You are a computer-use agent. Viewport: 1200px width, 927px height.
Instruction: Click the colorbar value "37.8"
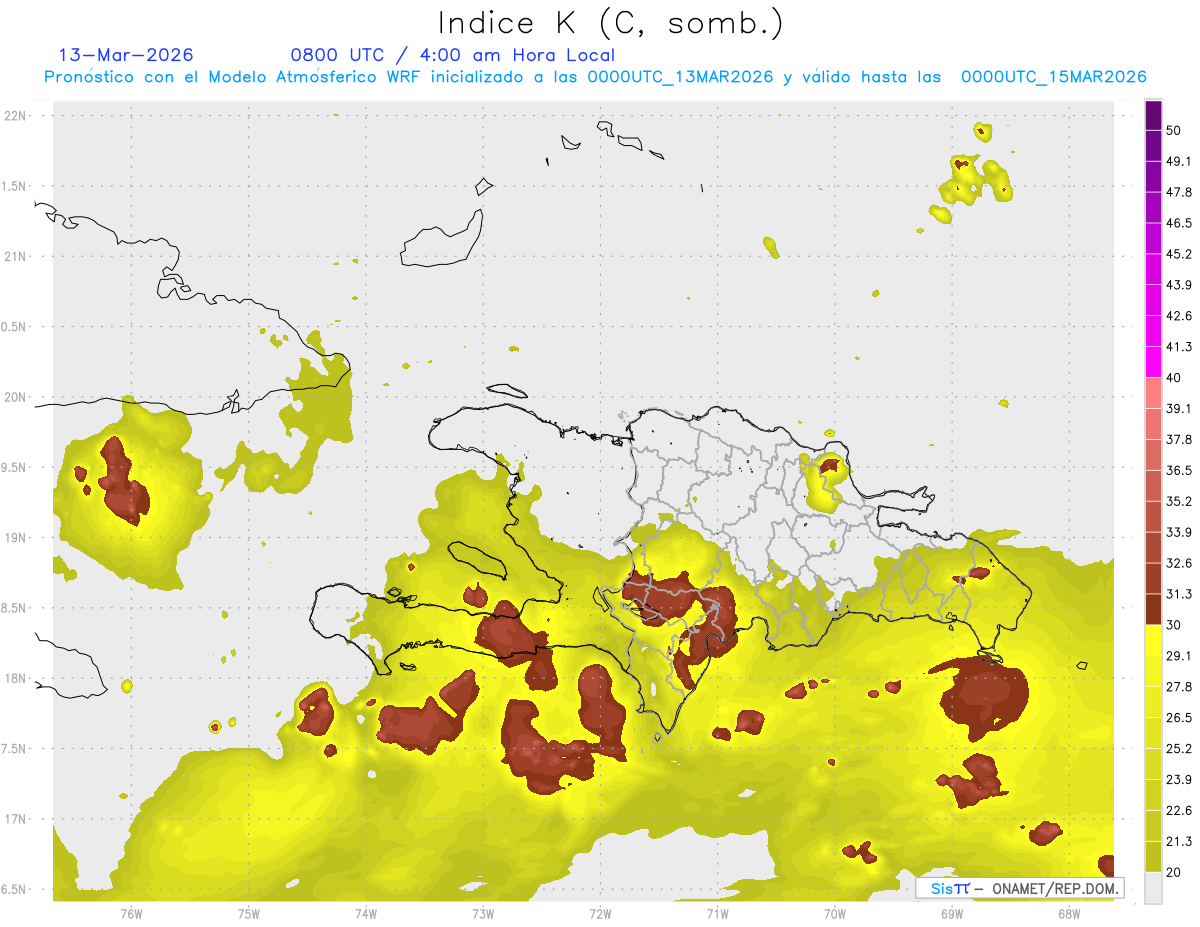[1178, 440]
